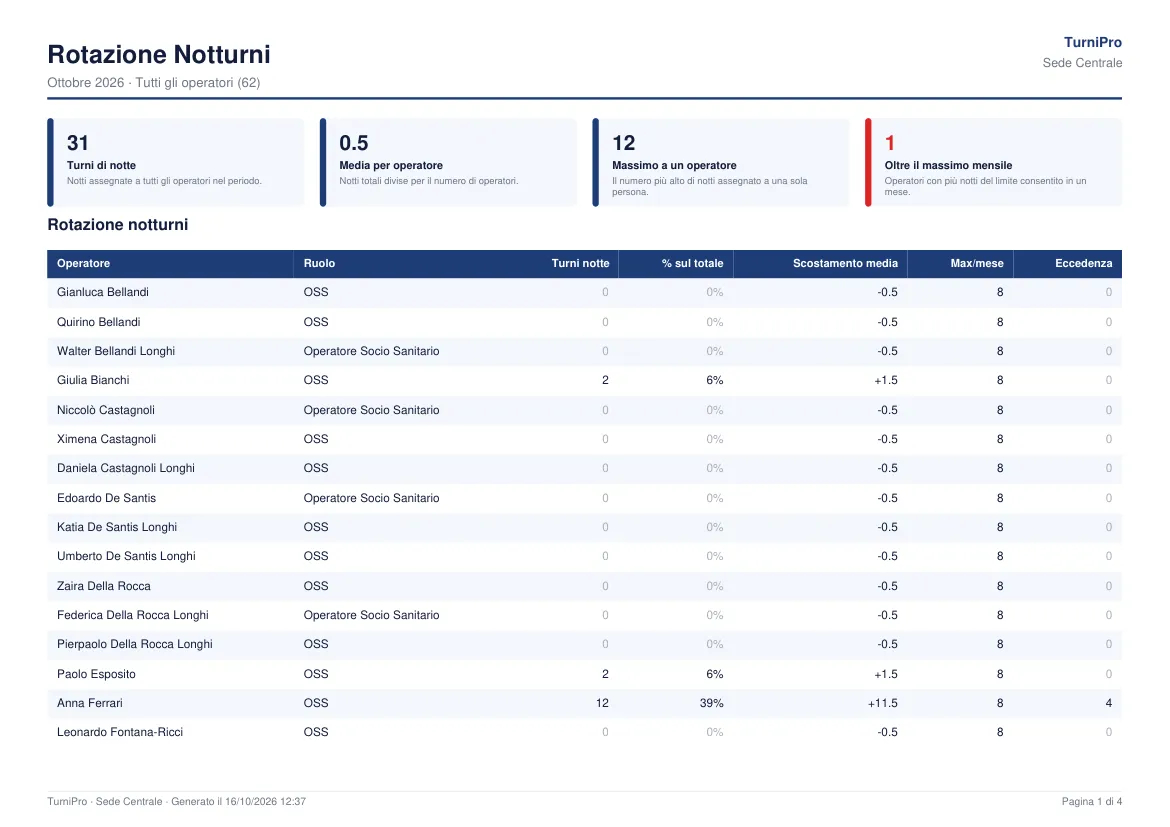Select operator Katia De Santis Longhi

[x=116, y=527]
